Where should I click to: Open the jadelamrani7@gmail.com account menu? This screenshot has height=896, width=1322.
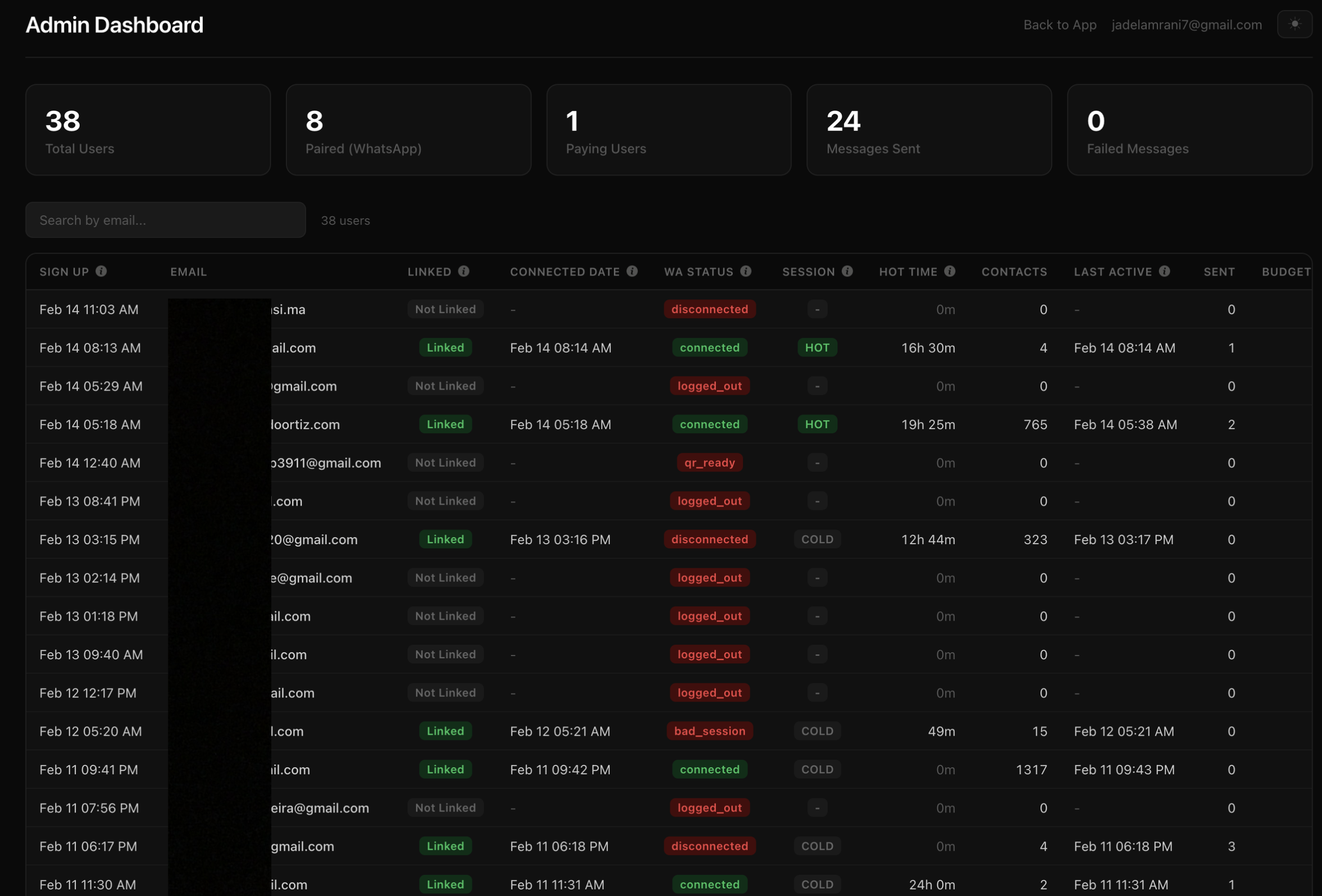[x=1186, y=25]
